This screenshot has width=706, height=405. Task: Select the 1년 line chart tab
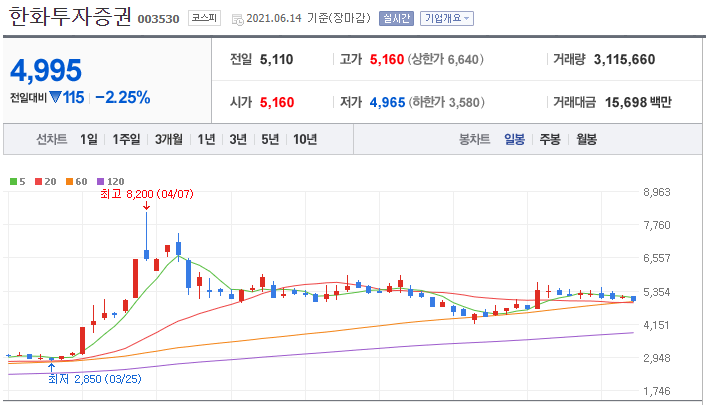tap(206, 140)
